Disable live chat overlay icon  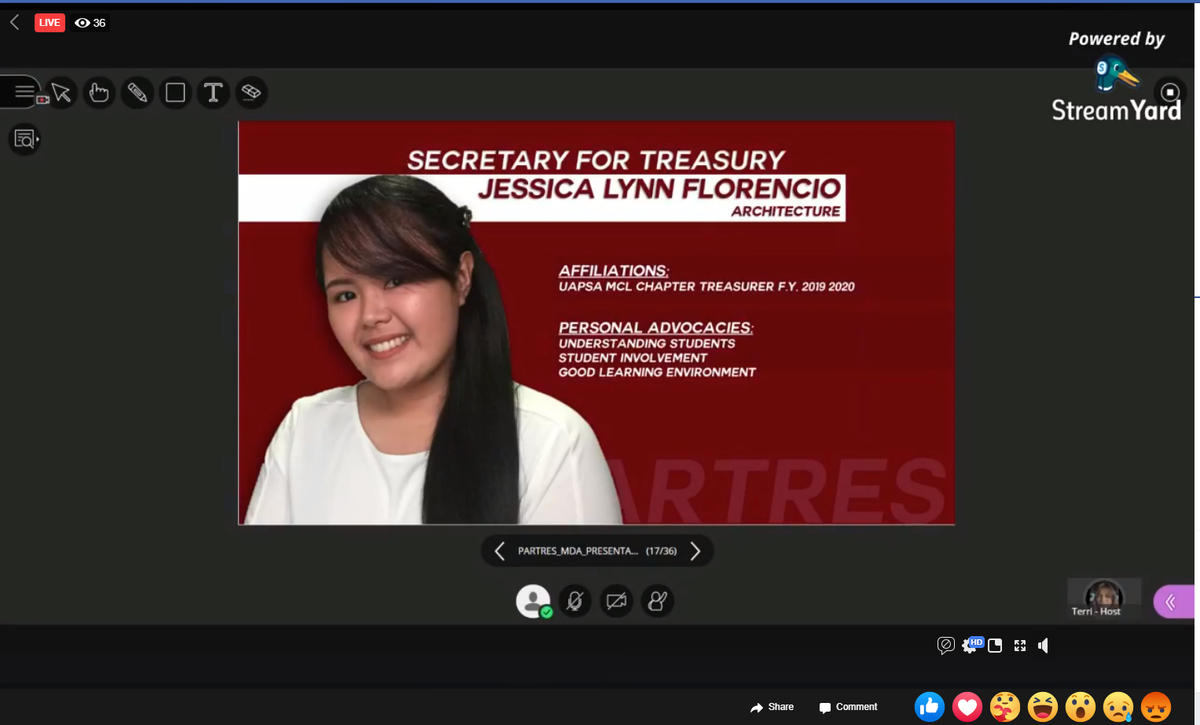coord(945,646)
